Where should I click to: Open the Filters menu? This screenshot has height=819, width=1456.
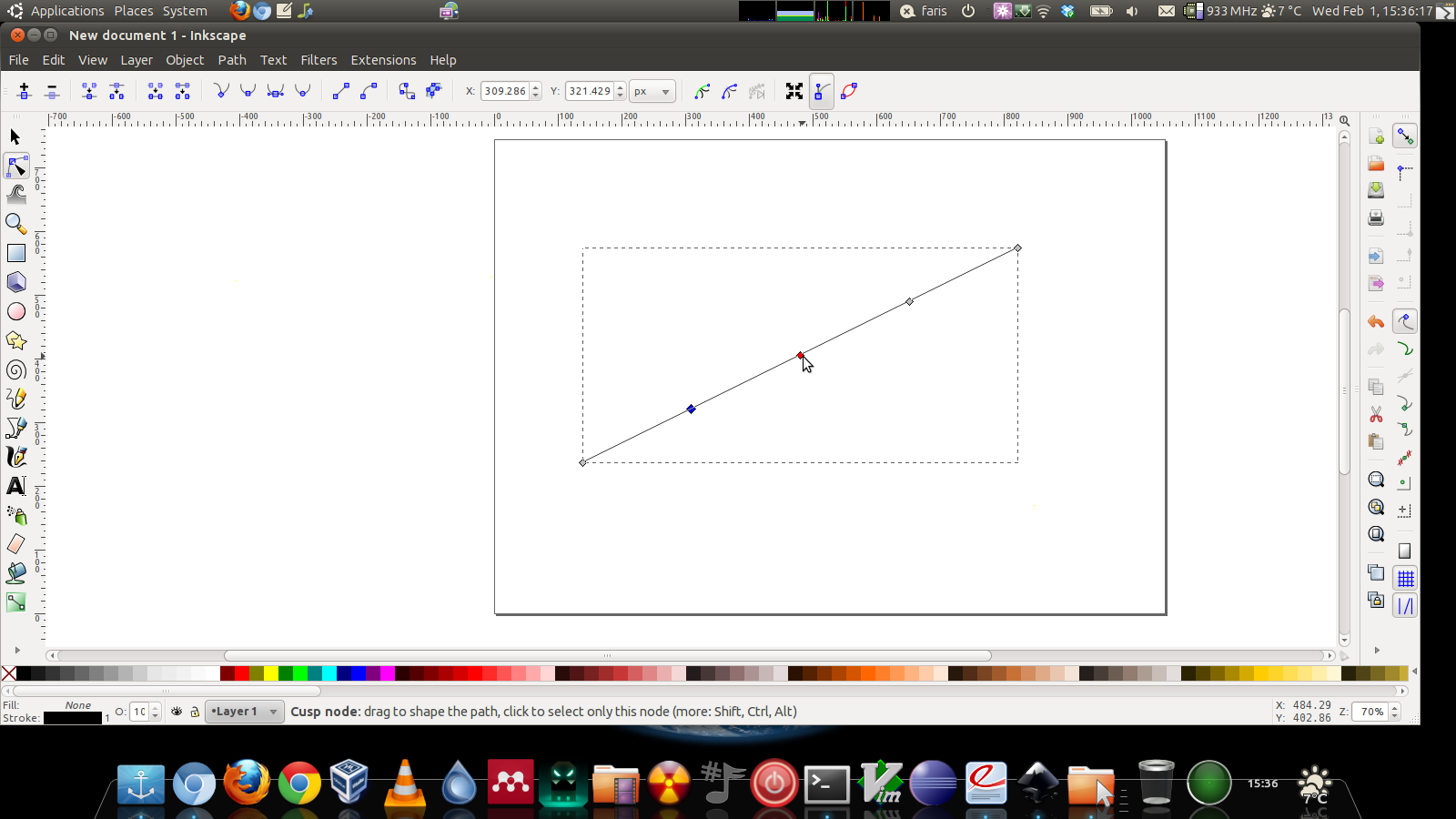[318, 60]
